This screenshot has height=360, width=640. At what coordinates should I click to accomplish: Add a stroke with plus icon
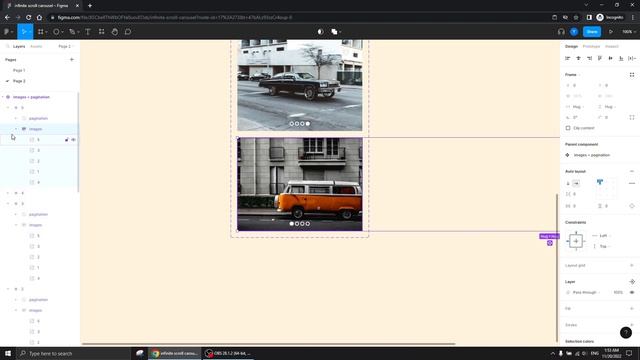(x=632, y=325)
